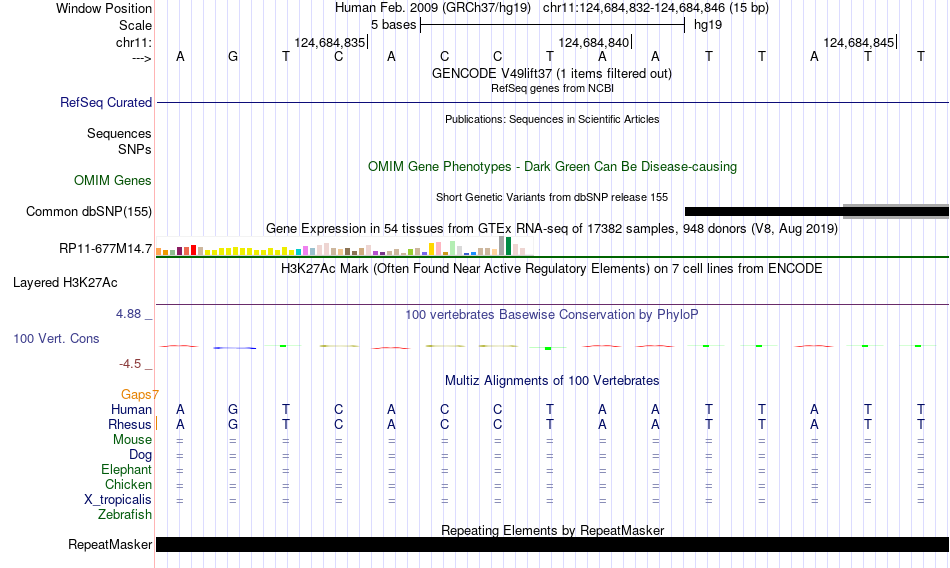Click the Mouse species row label
Screen dimensions: 950x568
pyautogui.click(x=132, y=439)
